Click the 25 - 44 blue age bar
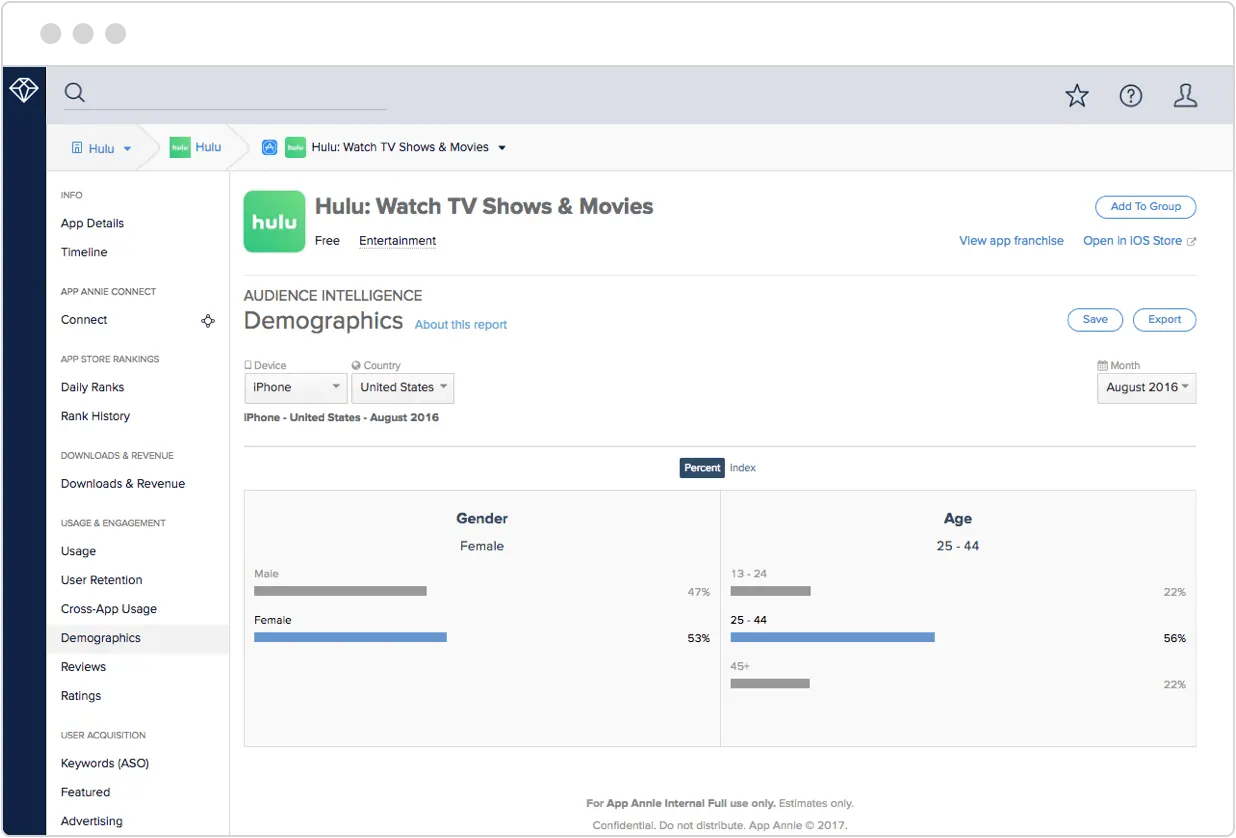Viewport: 1236px width, 838px height. coord(832,638)
